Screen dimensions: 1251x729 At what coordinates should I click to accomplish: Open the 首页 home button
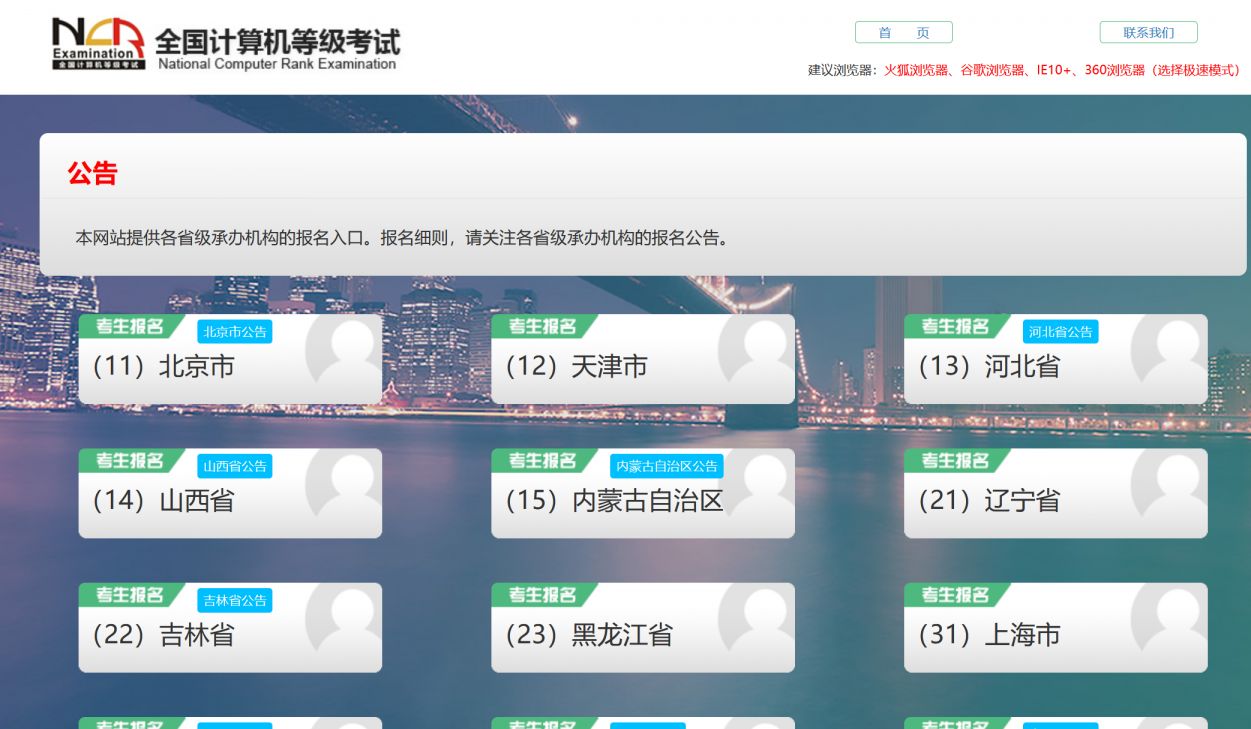(x=904, y=33)
